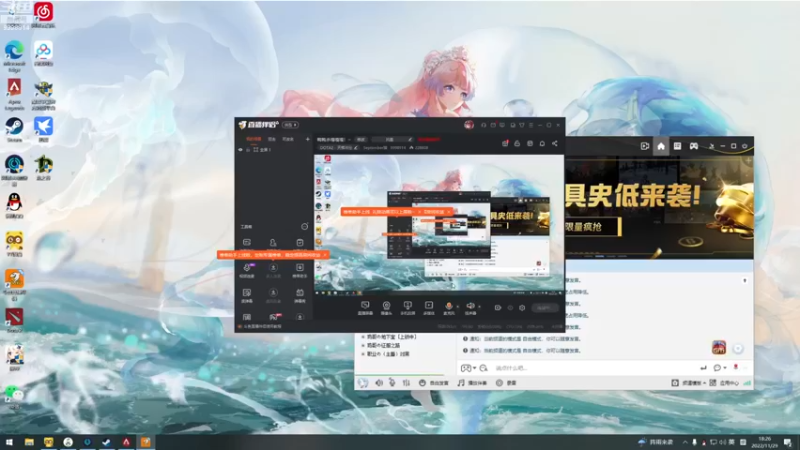Image resolution: width=800 pixels, height=450 pixels.
Task: Open Windows Start menu
Action: point(9,442)
